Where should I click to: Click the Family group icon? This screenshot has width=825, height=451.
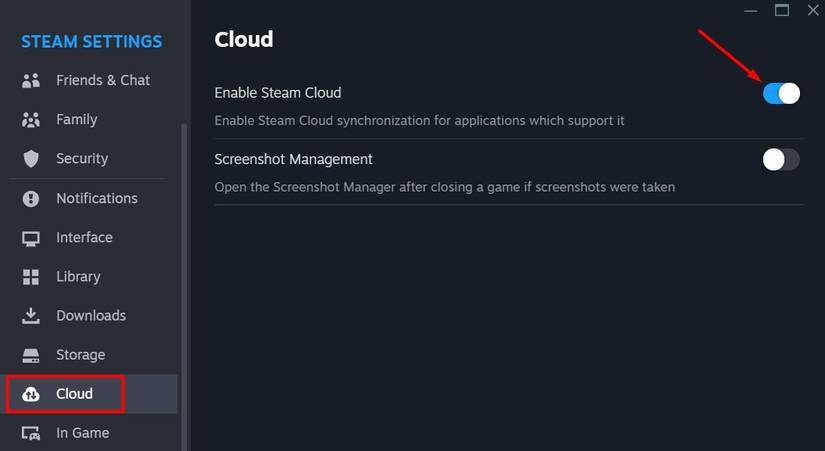[x=31, y=120]
